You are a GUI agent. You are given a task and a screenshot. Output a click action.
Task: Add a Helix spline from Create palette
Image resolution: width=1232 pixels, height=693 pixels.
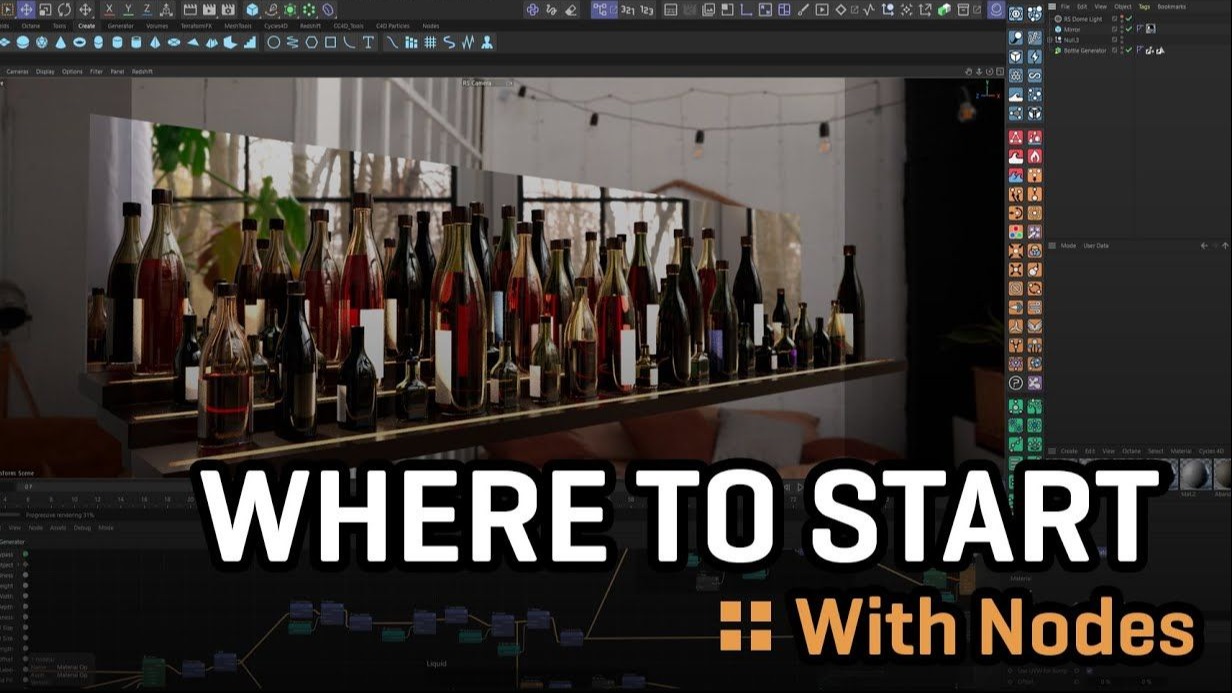293,43
